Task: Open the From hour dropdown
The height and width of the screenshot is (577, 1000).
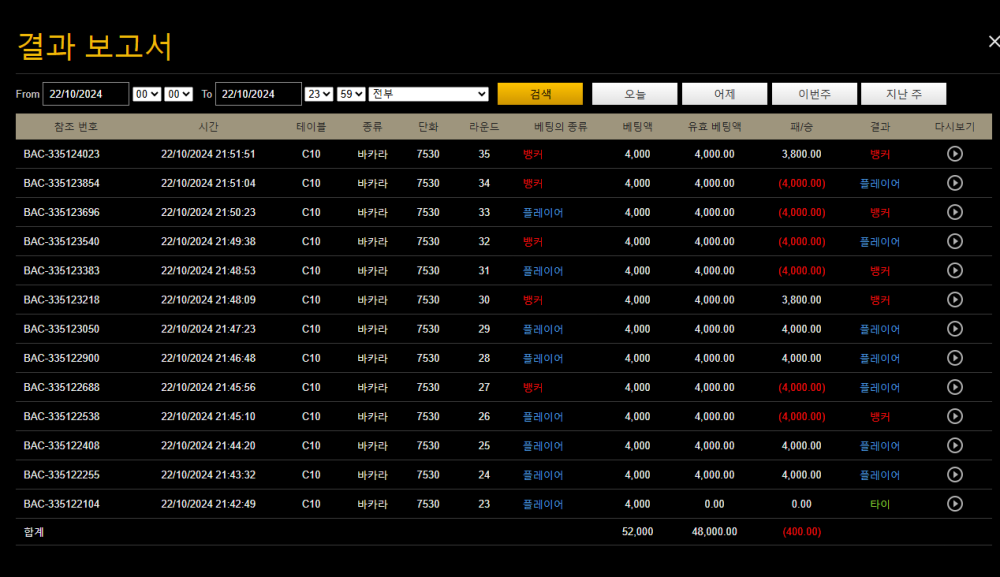Action: point(146,94)
